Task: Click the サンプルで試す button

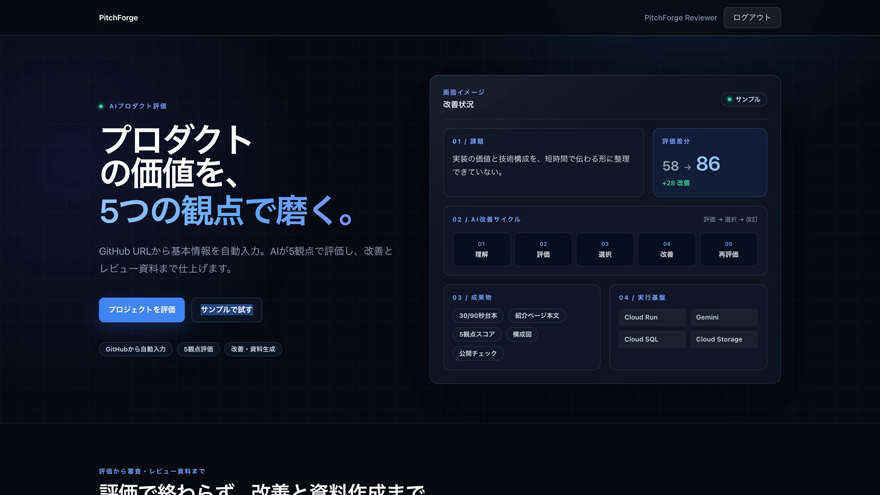Action: click(x=227, y=310)
